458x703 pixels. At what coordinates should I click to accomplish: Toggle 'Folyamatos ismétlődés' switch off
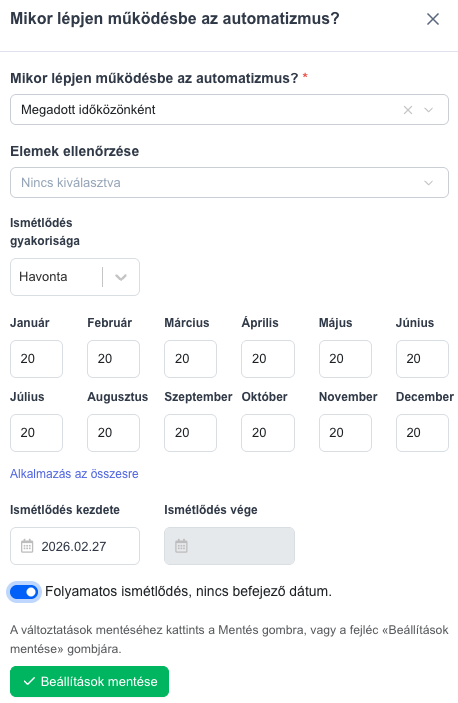[24, 592]
